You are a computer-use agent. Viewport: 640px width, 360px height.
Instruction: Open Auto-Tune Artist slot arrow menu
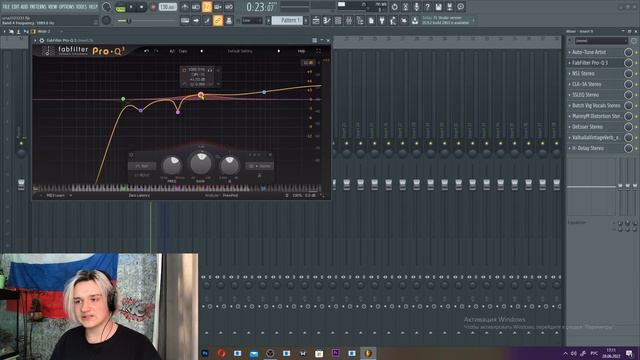570,52
